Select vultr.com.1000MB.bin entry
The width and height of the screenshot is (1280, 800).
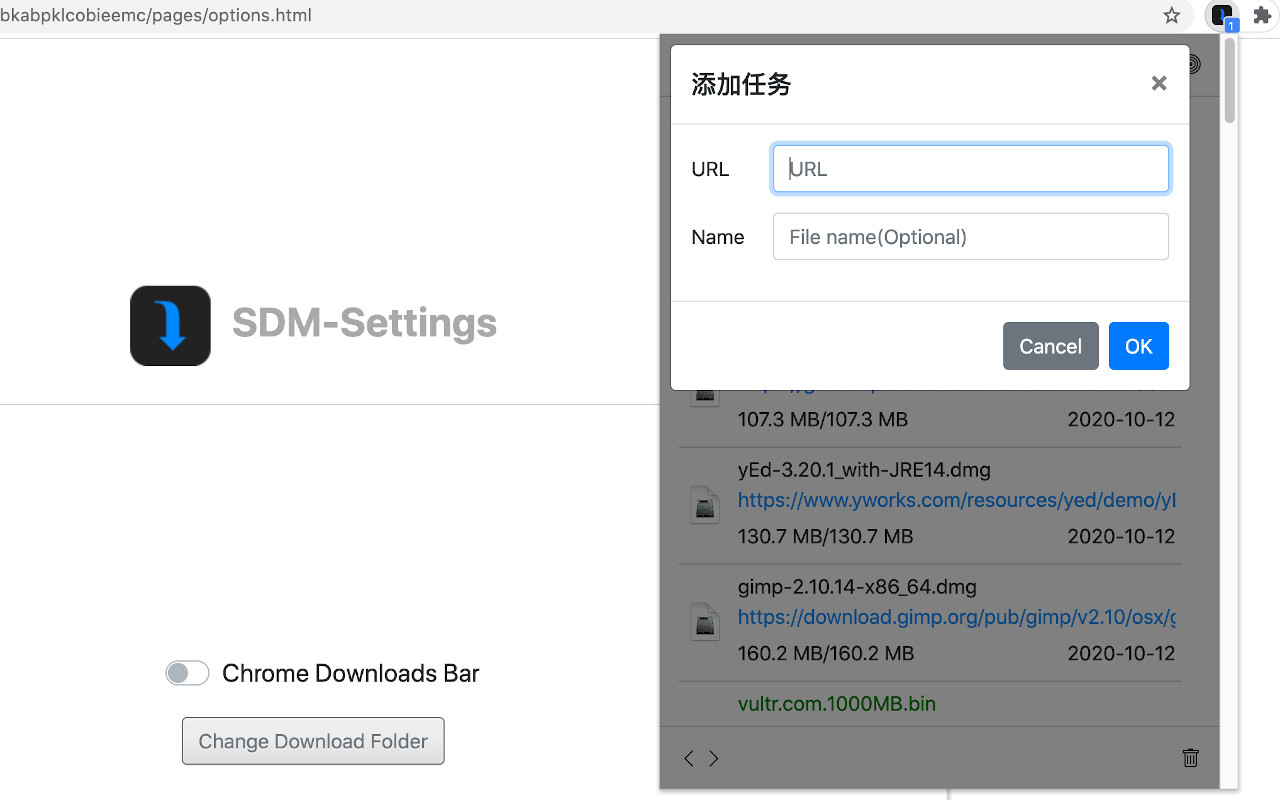837,704
